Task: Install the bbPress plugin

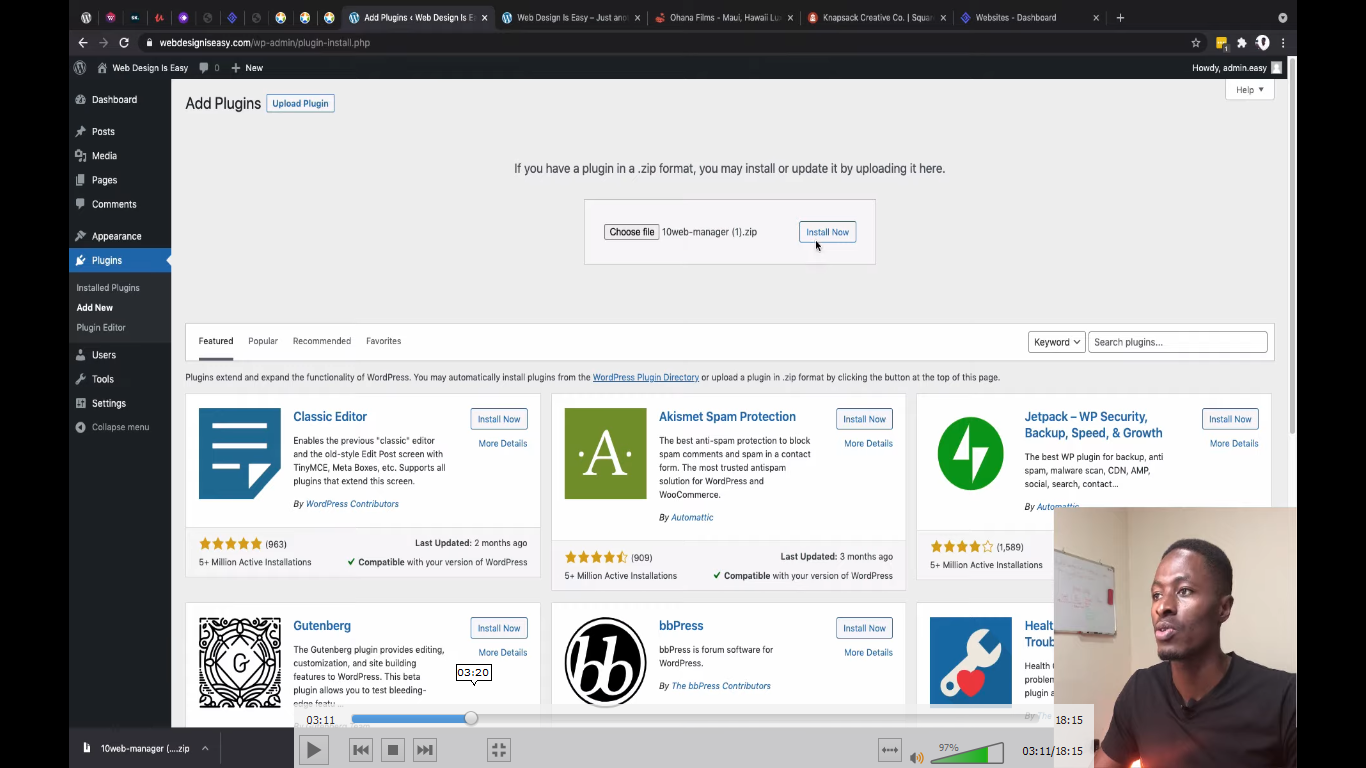Action: 864,628
